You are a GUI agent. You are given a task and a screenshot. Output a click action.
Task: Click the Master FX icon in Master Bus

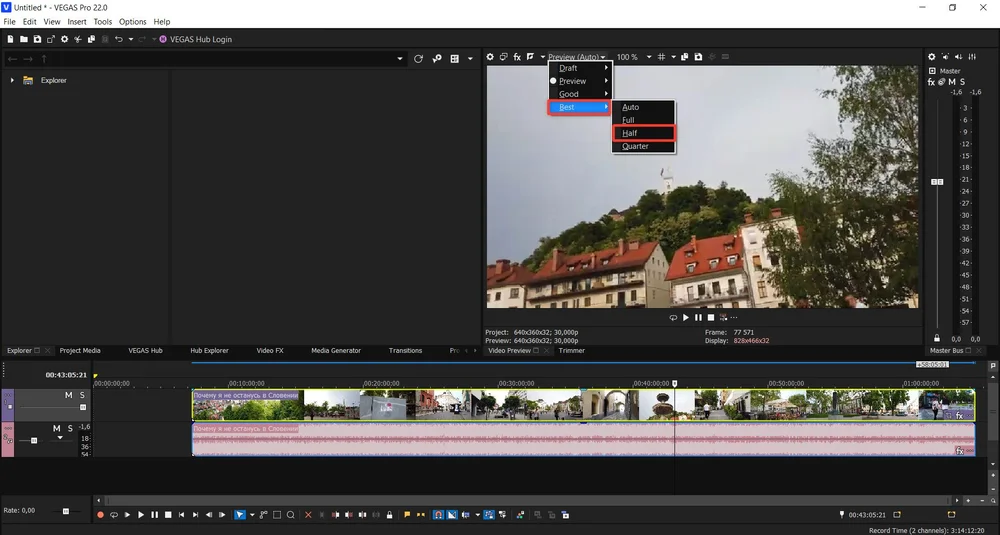point(931,82)
